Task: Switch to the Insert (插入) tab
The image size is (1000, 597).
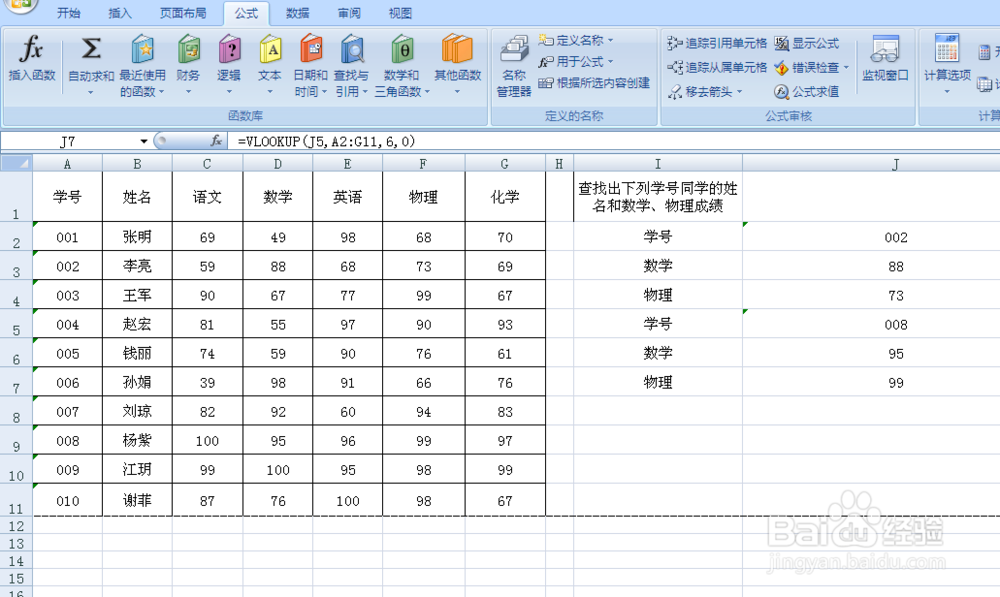Action: (x=119, y=13)
